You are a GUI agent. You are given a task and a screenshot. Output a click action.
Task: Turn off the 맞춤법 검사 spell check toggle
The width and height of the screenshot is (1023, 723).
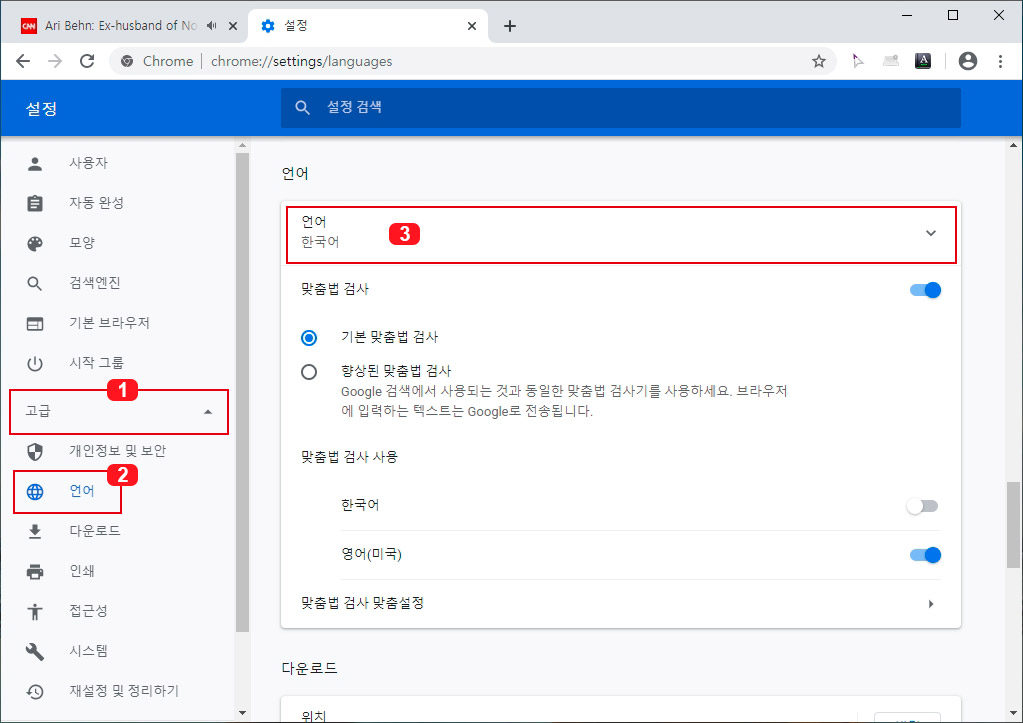pos(925,289)
